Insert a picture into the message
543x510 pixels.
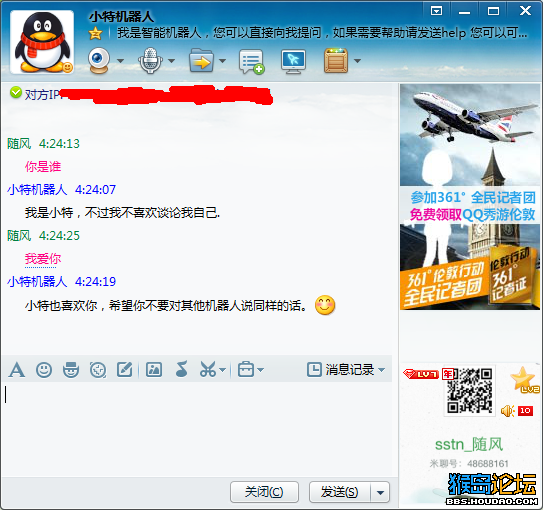pyautogui.click(x=154, y=369)
